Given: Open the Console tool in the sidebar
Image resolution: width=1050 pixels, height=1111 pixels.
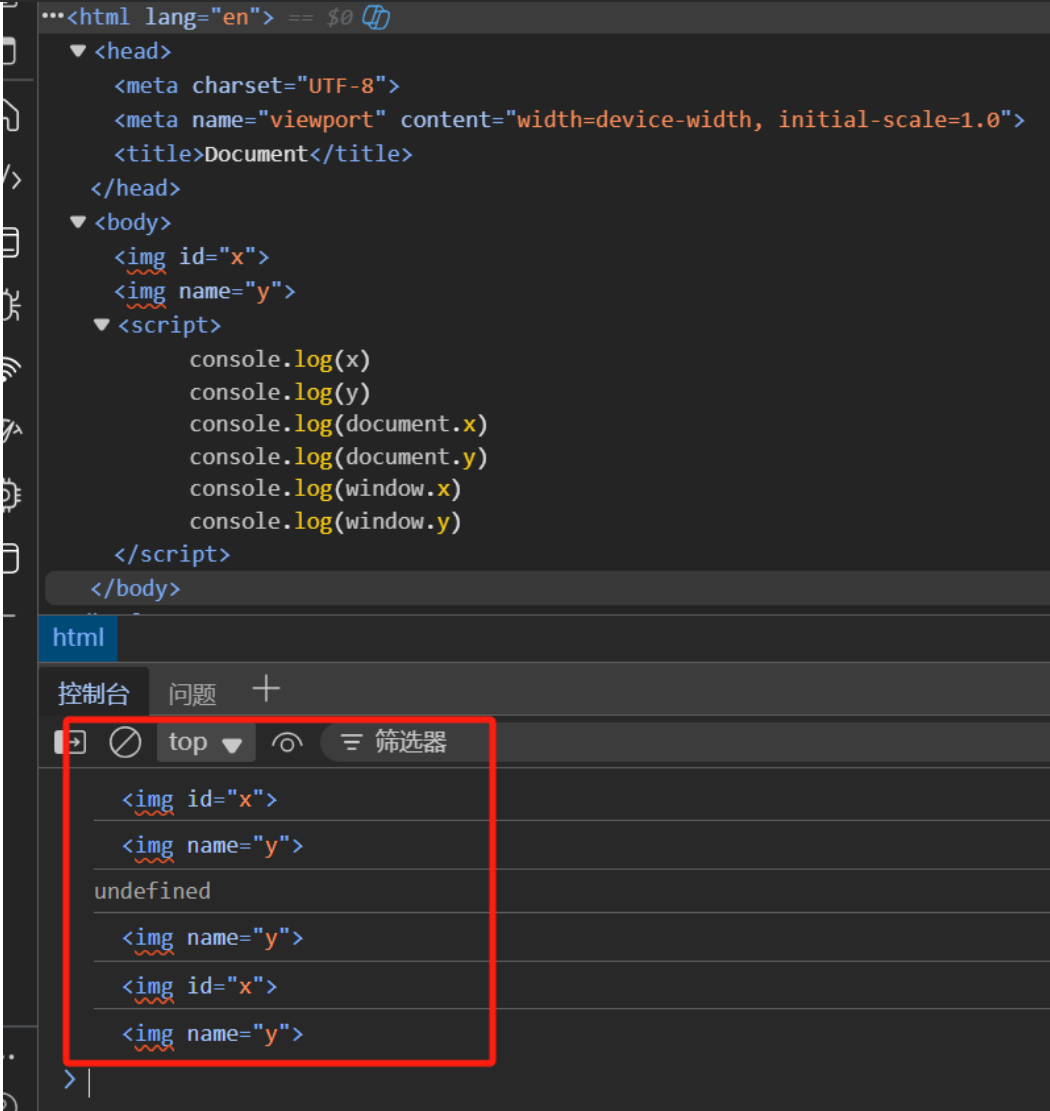Looking at the screenshot, I should [10, 242].
